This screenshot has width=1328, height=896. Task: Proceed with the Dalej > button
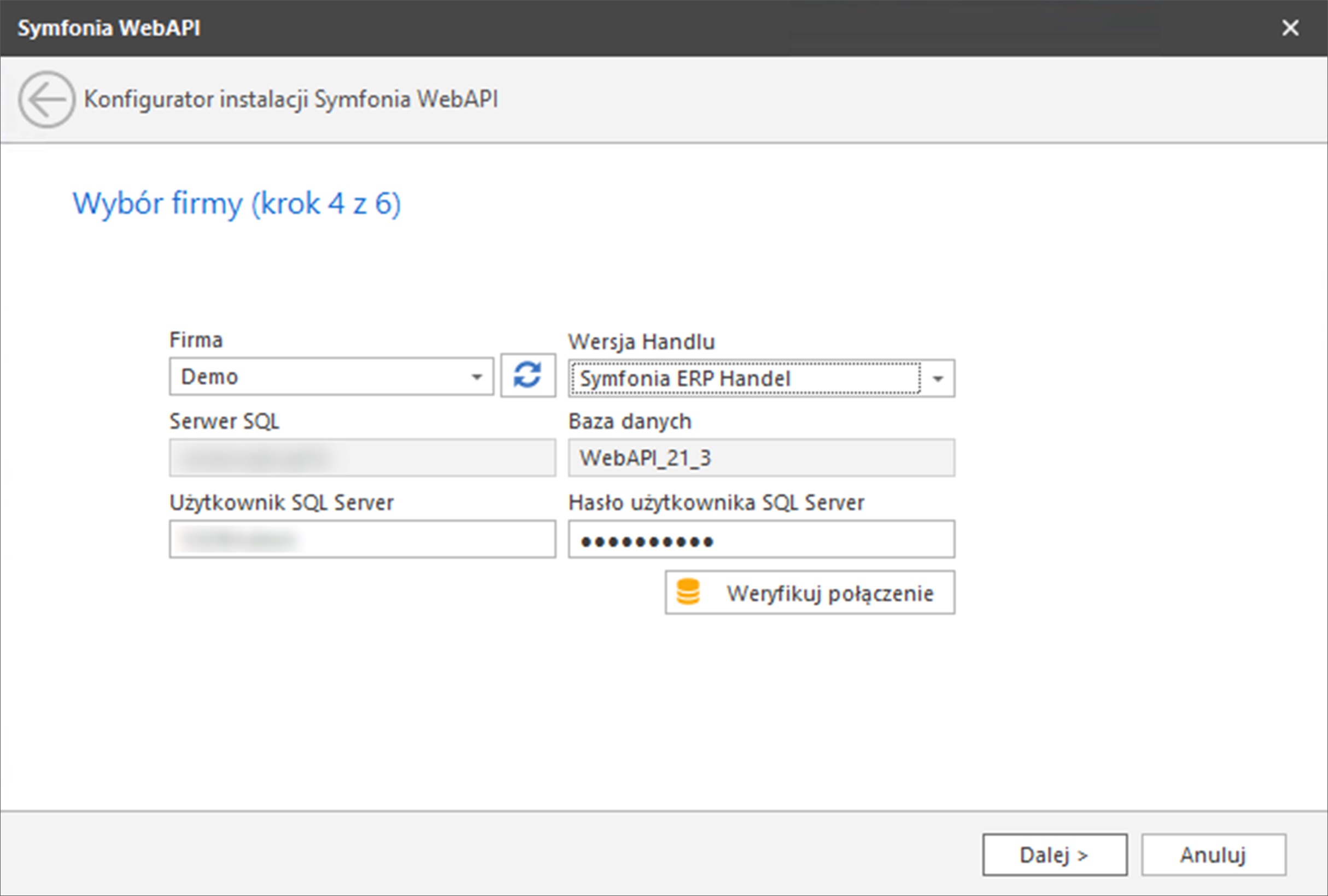(x=1054, y=855)
